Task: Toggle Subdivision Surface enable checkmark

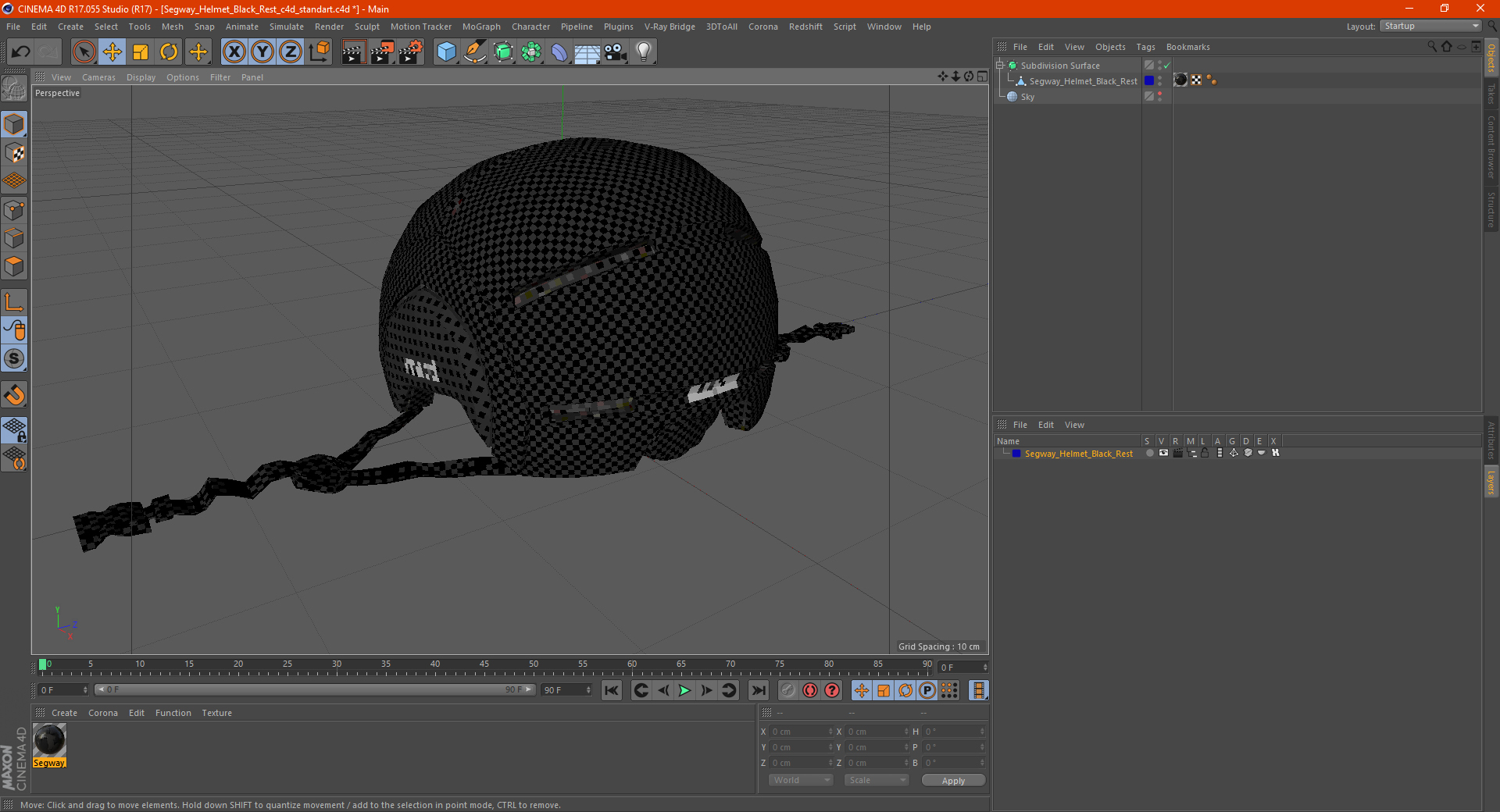Action: click(x=1167, y=66)
